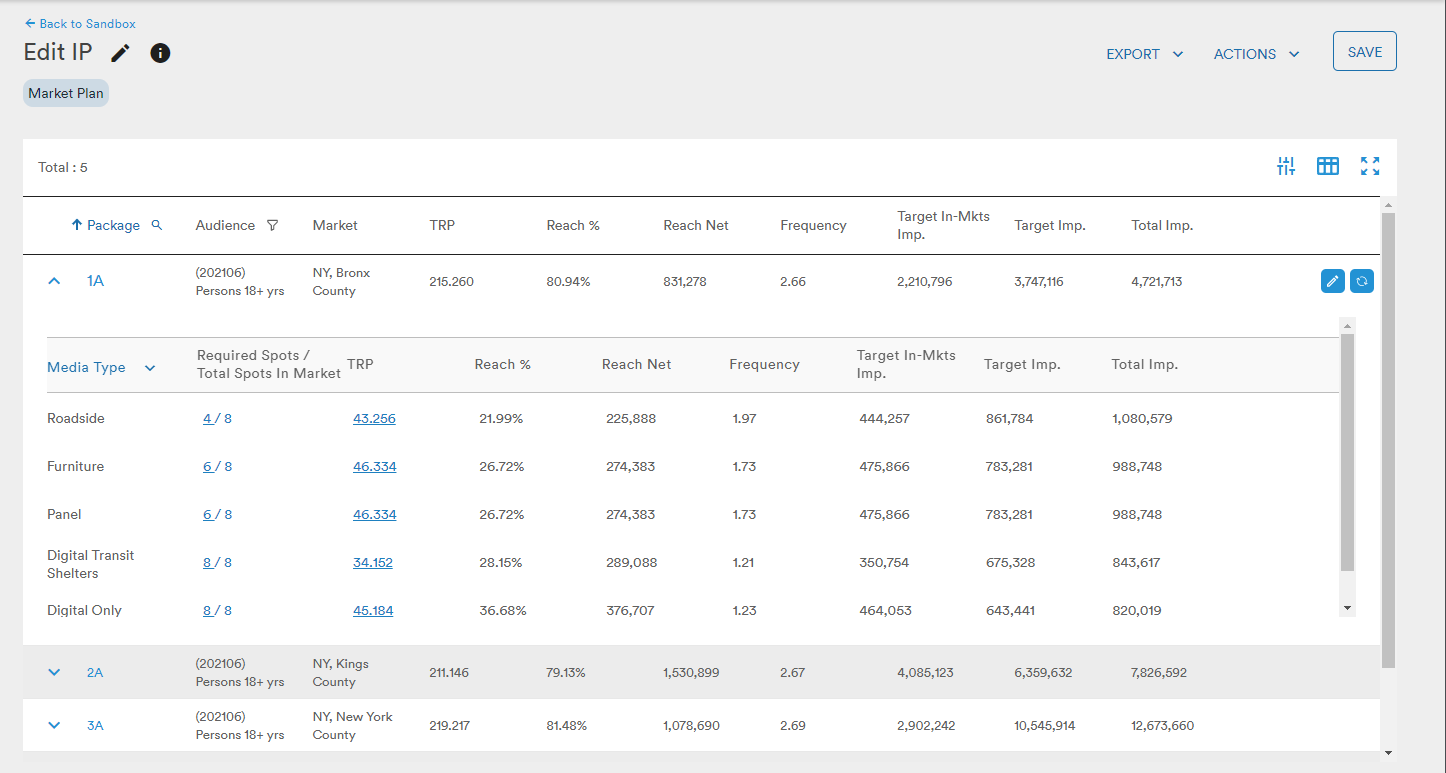Viewport: 1446px width, 773px height.
Task: Expand the 3A package row
Action: tap(54, 725)
